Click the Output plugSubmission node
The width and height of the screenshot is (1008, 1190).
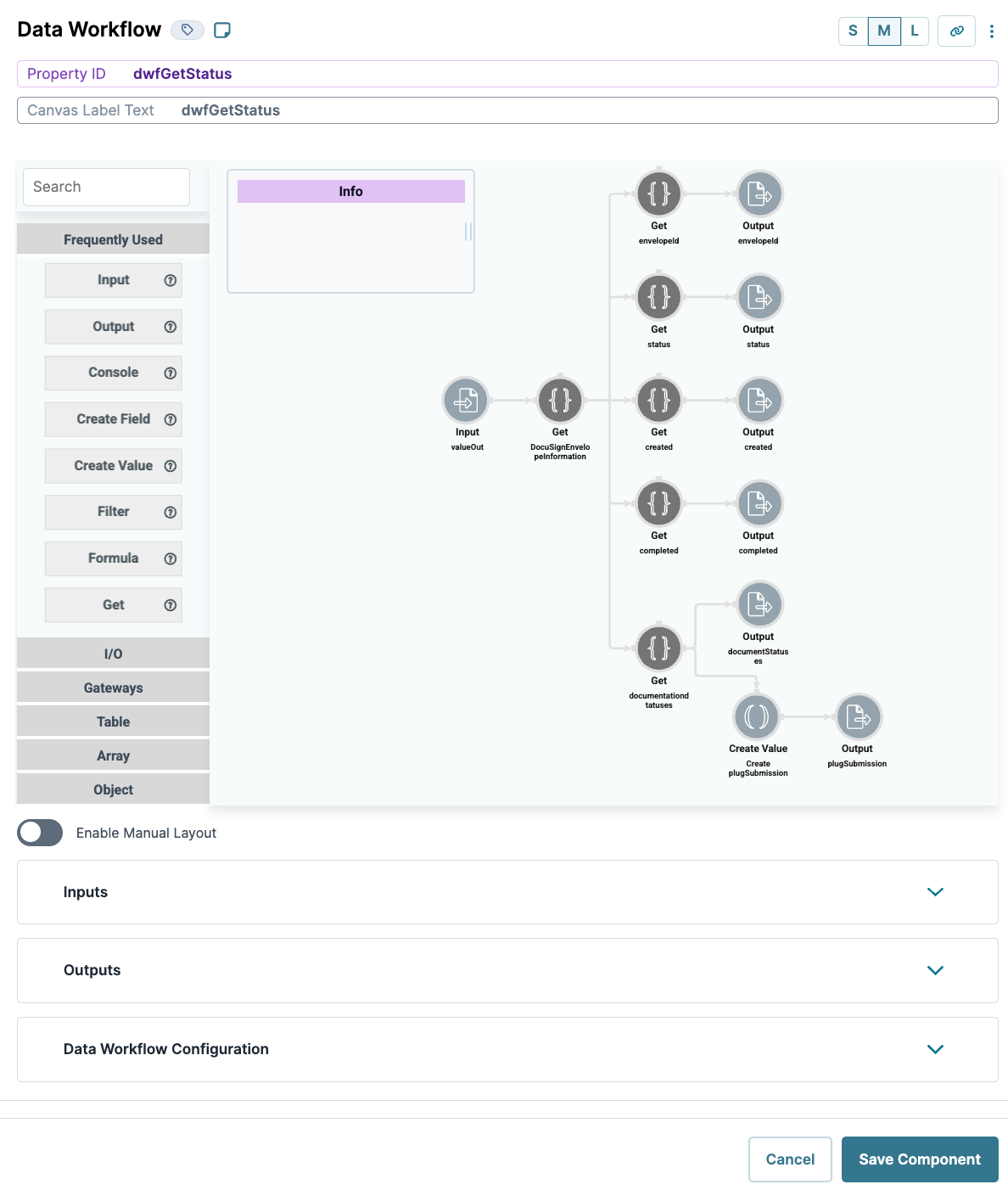point(858,716)
